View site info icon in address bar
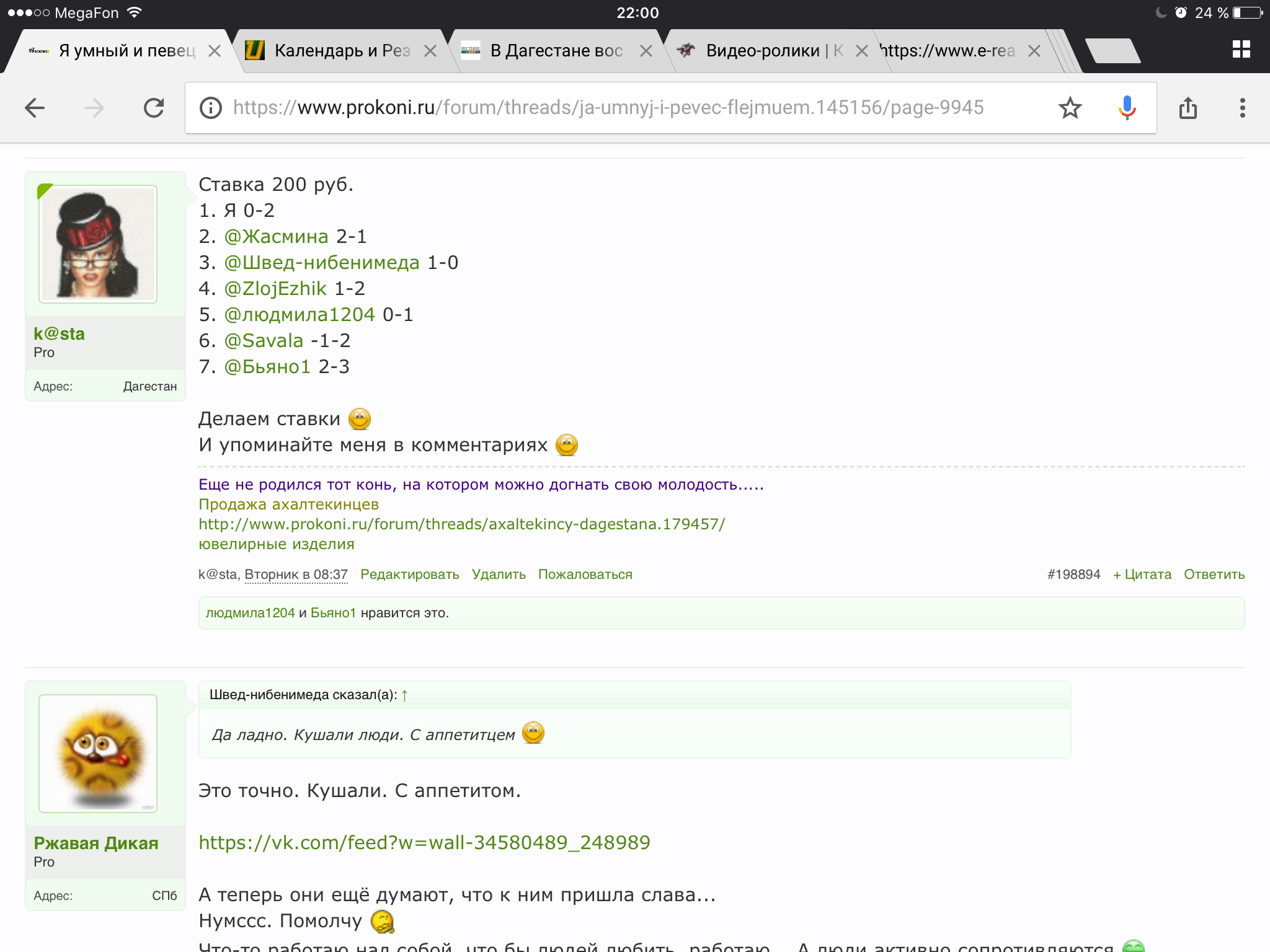1270x952 pixels. click(211, 108)
